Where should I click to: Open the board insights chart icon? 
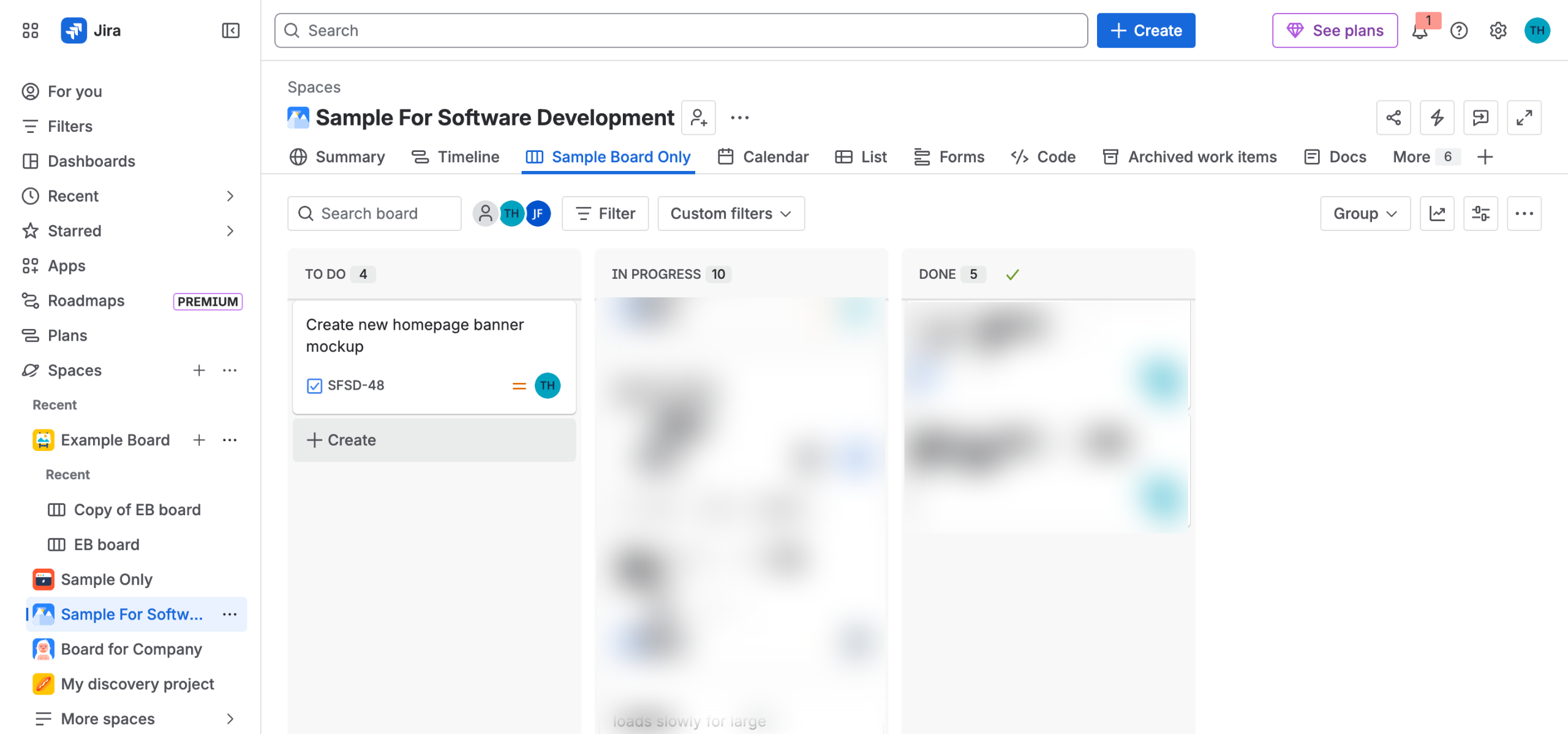[x=1437, y=214]
